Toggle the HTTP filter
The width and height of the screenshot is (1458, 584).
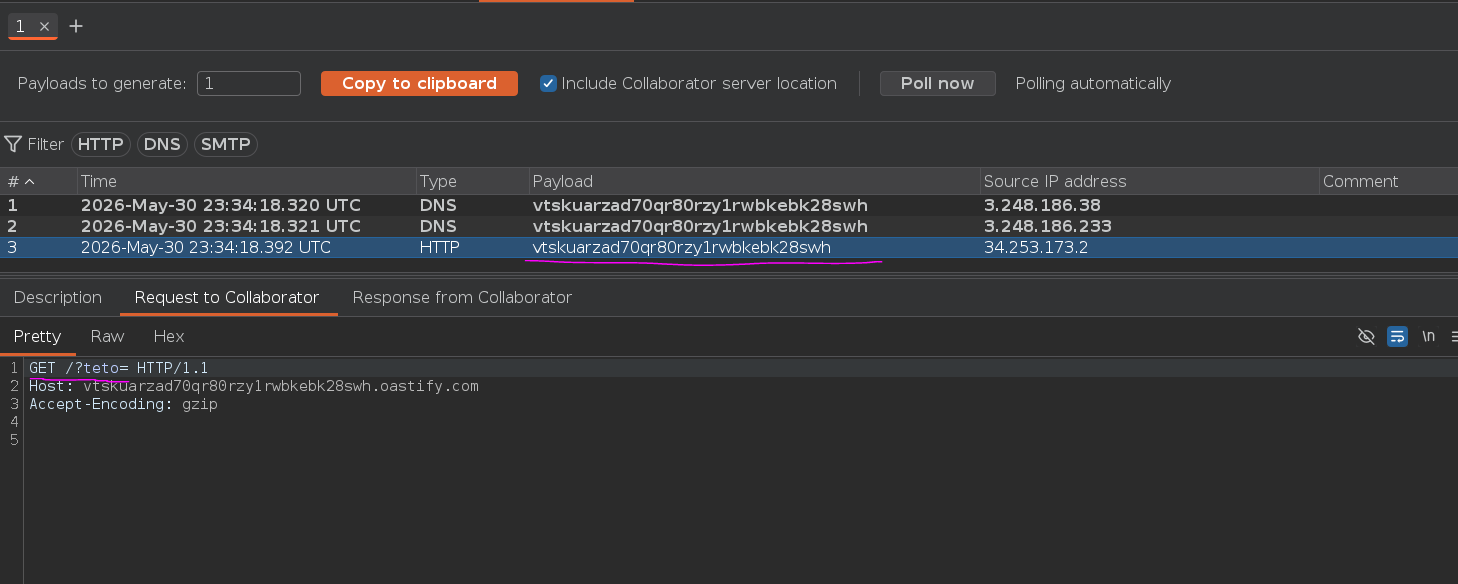[x=101, y=144]
